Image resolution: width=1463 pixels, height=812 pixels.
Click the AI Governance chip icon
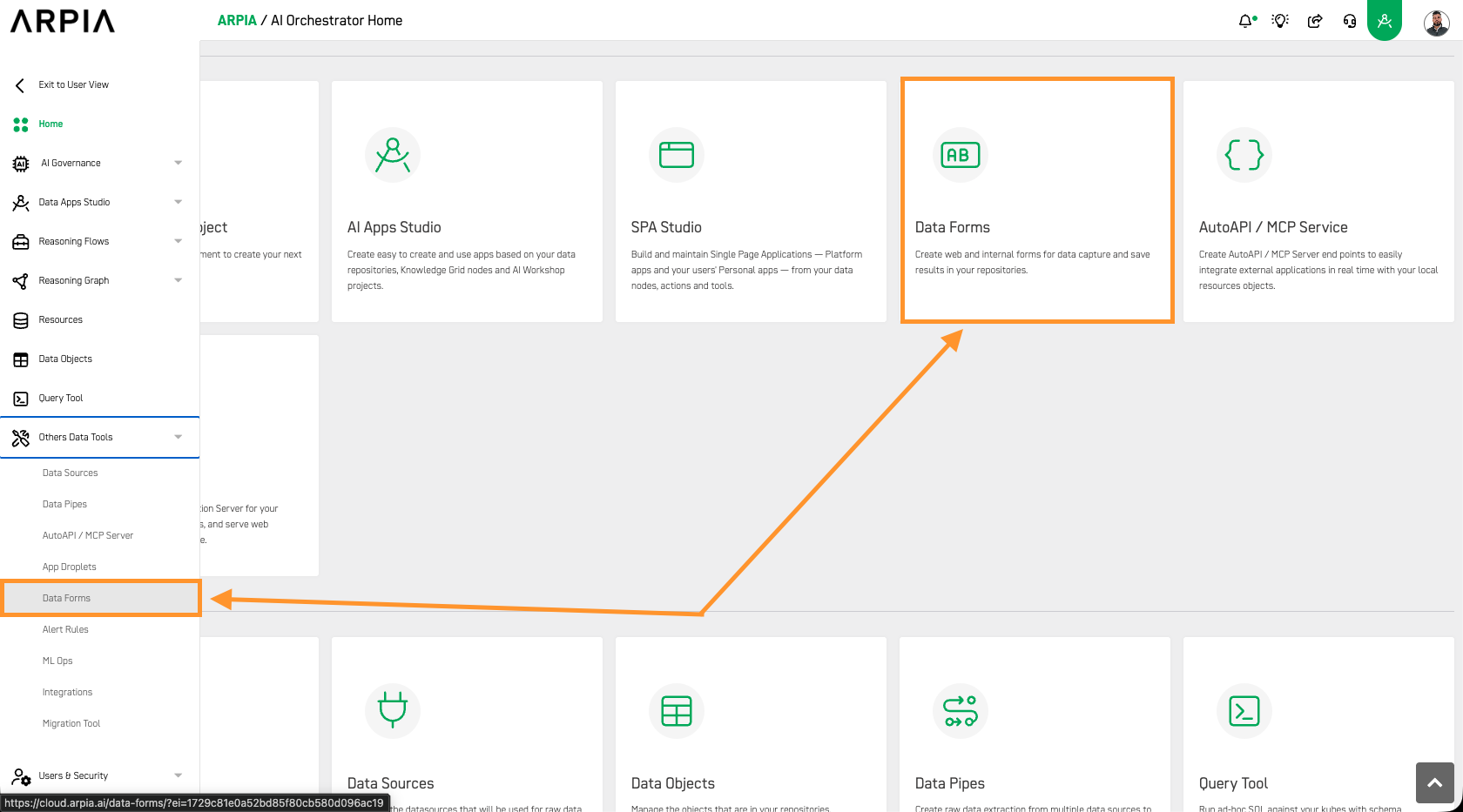(21, 164)
